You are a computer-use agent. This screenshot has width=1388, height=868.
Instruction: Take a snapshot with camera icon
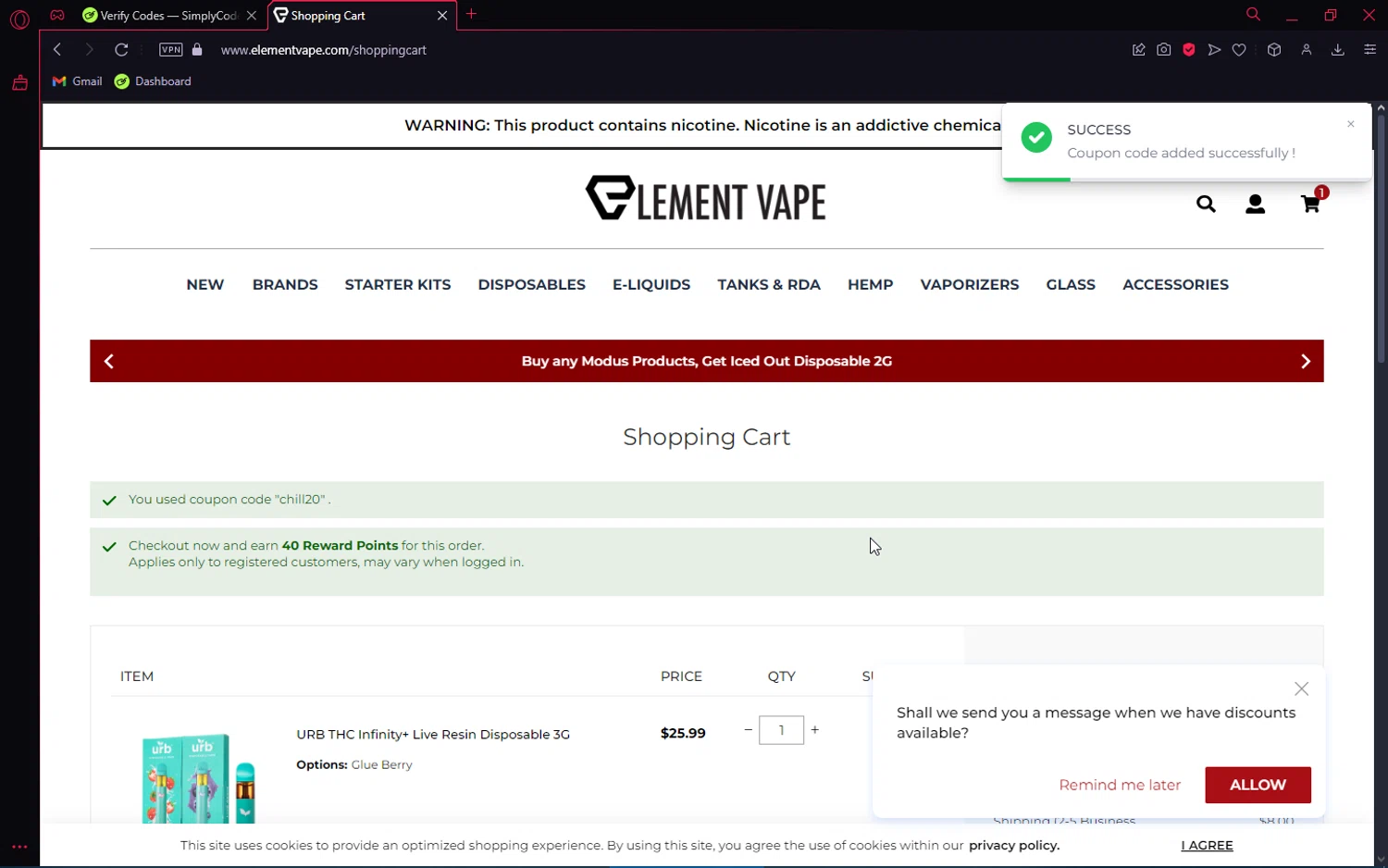point(1164,50)
